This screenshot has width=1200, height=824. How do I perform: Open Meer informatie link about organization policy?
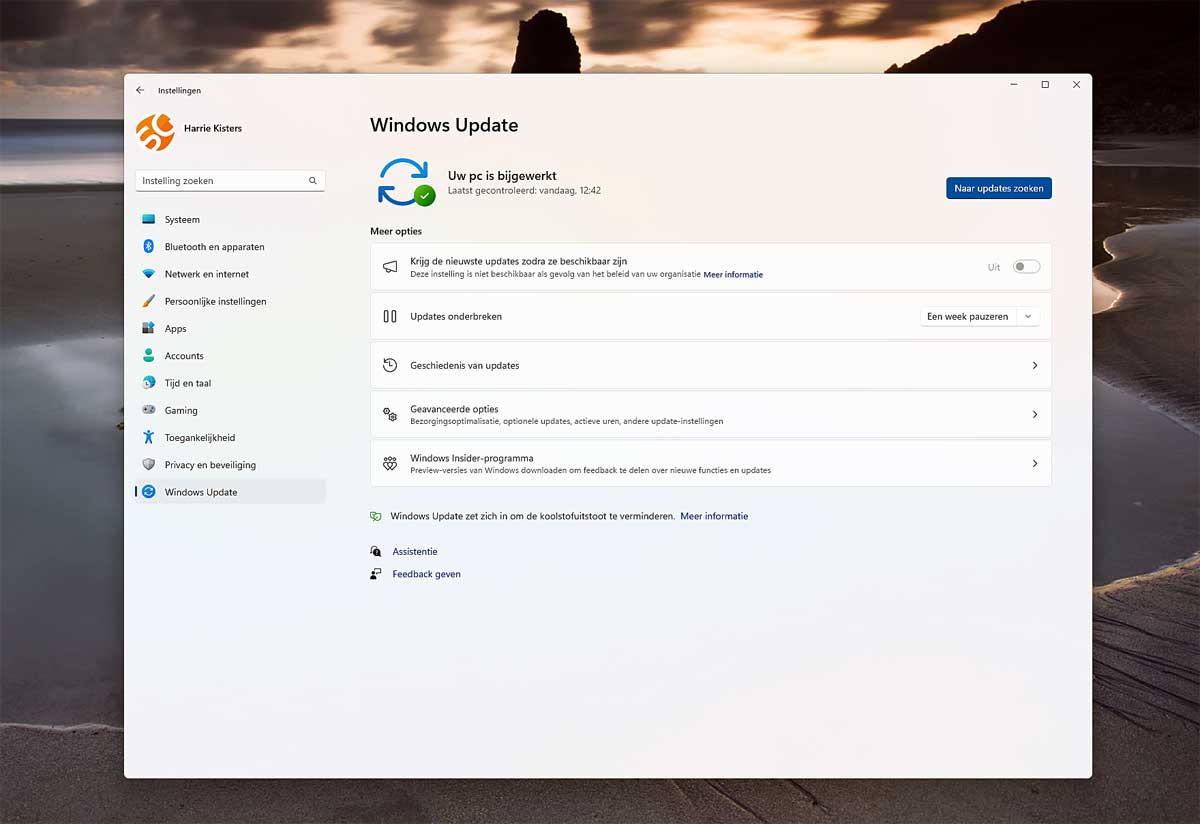pyautogui.click(x=733, y=274)
